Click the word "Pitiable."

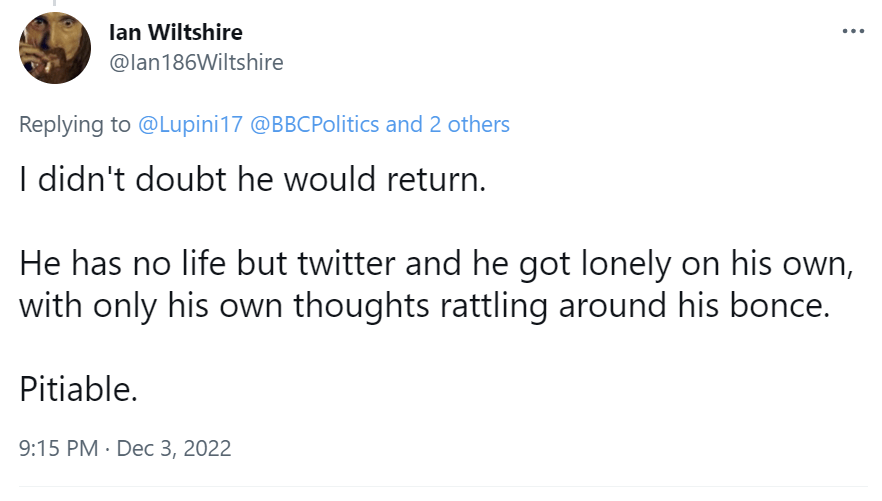pos(78,388)
